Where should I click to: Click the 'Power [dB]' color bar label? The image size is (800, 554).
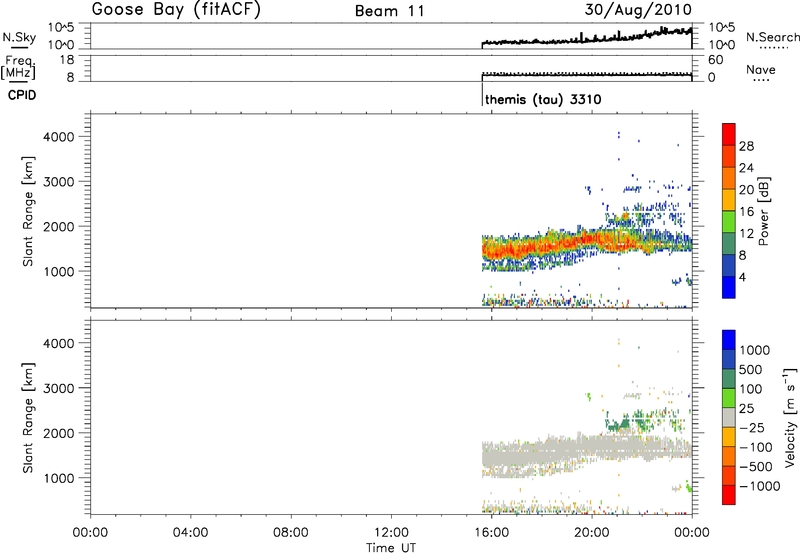(x=763, y=211)
